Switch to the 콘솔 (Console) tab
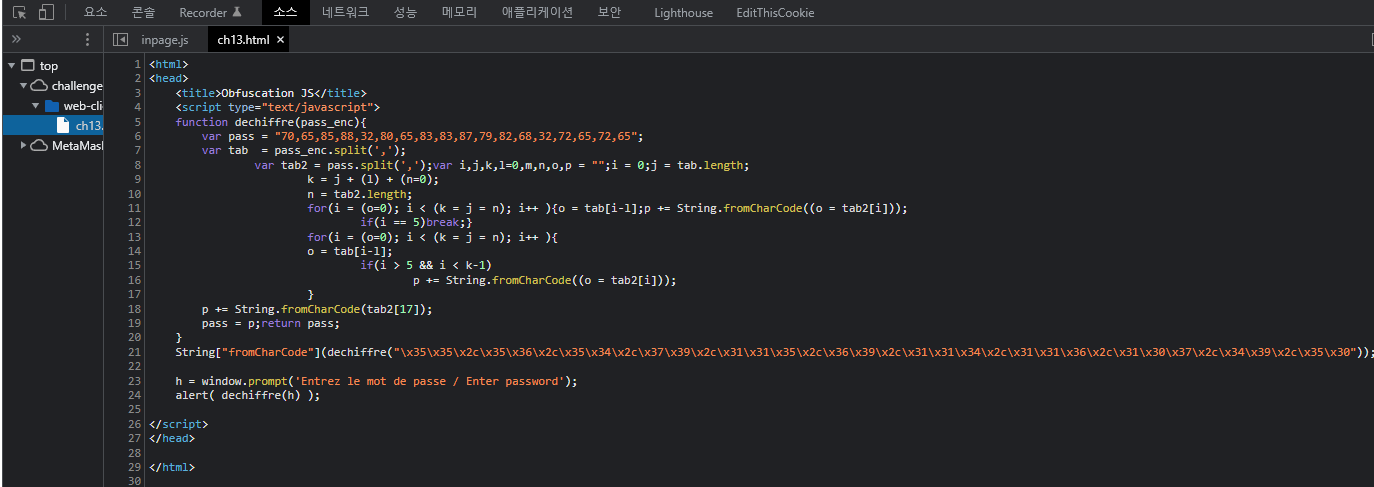This screenshot has height=487, width=1374. pos(143,13)
